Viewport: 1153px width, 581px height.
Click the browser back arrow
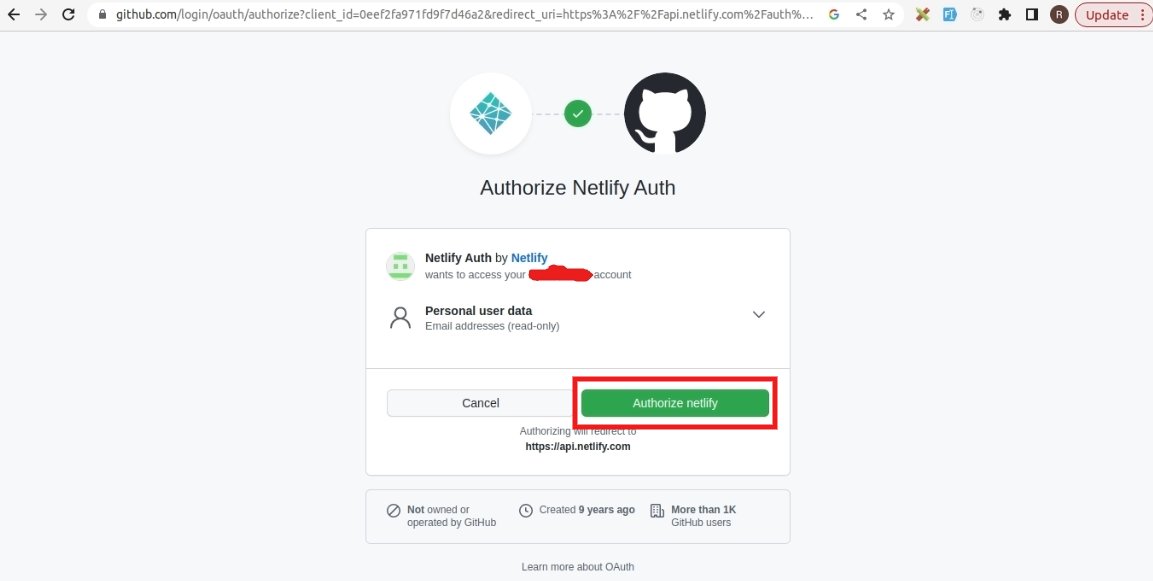pos(14,15)
